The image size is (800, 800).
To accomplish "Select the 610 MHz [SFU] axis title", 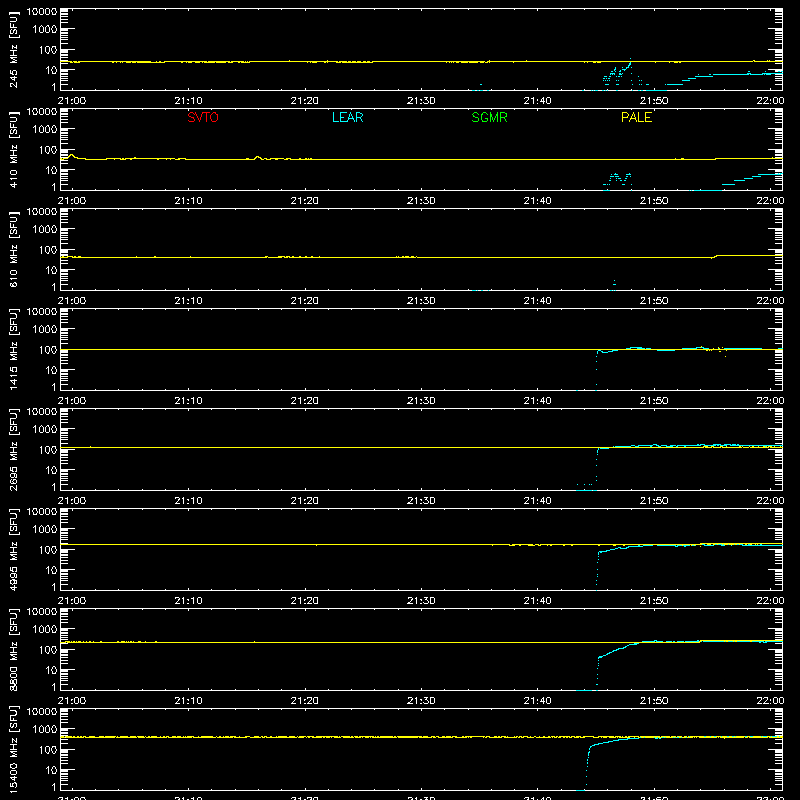I will (x=13, y=249).
